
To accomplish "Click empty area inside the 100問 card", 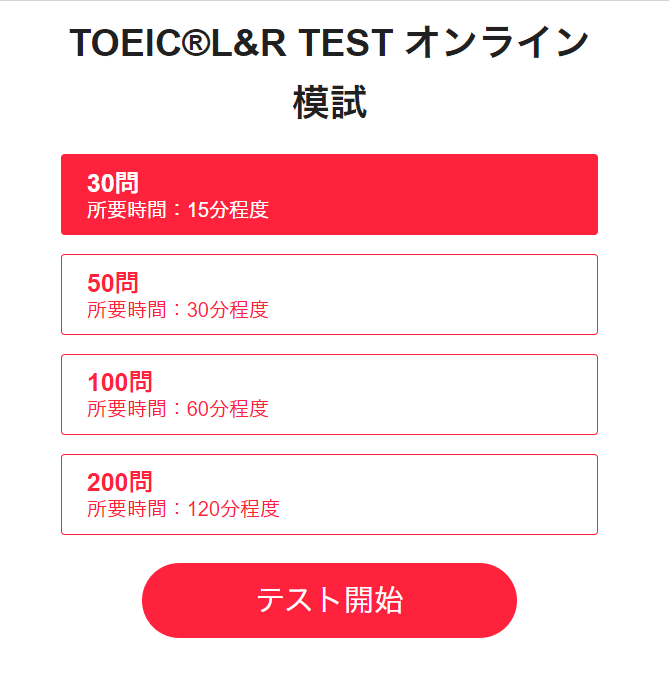I will coord(430,395).
